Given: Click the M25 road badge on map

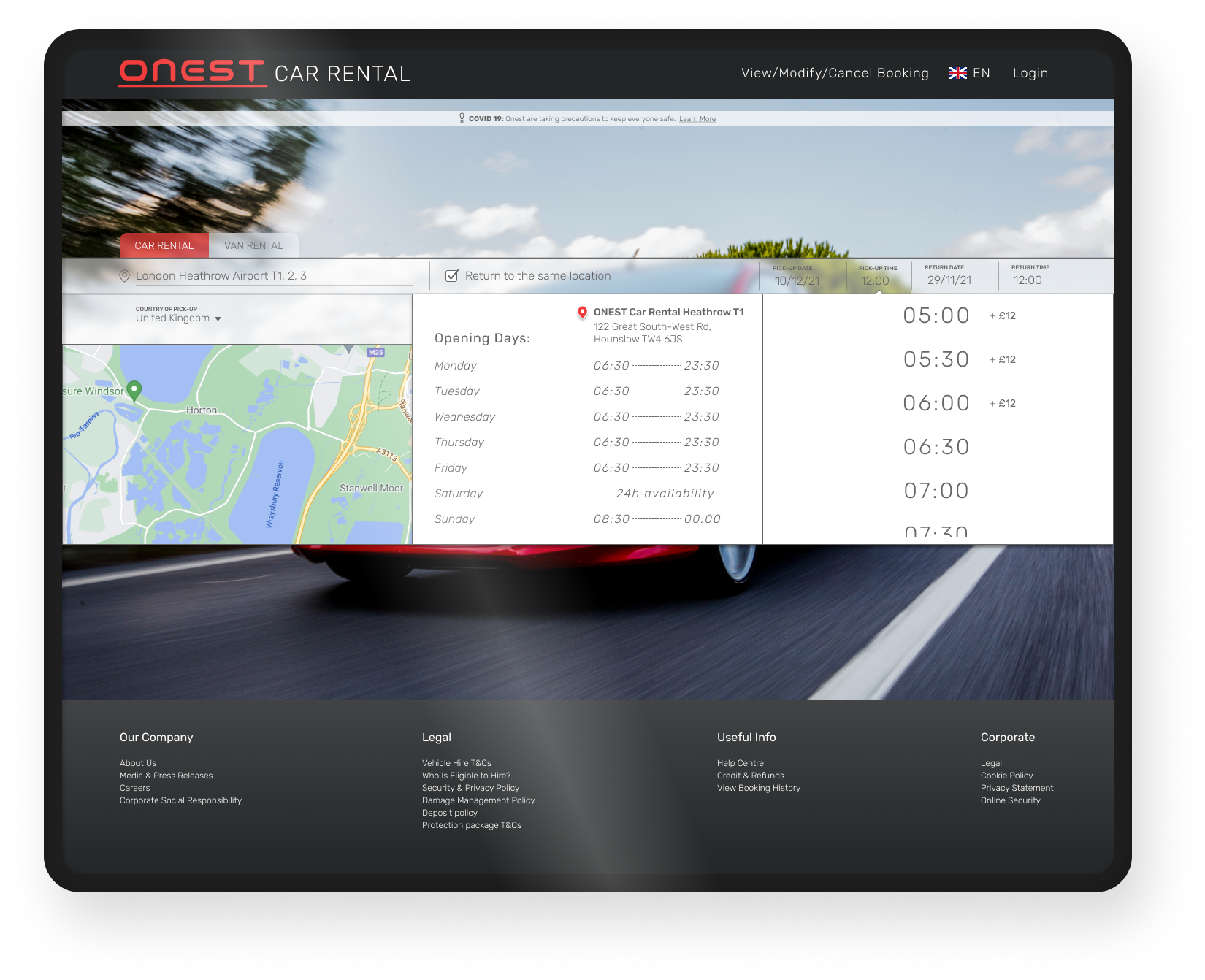Looking at the screenshot, I should [375, 352].
